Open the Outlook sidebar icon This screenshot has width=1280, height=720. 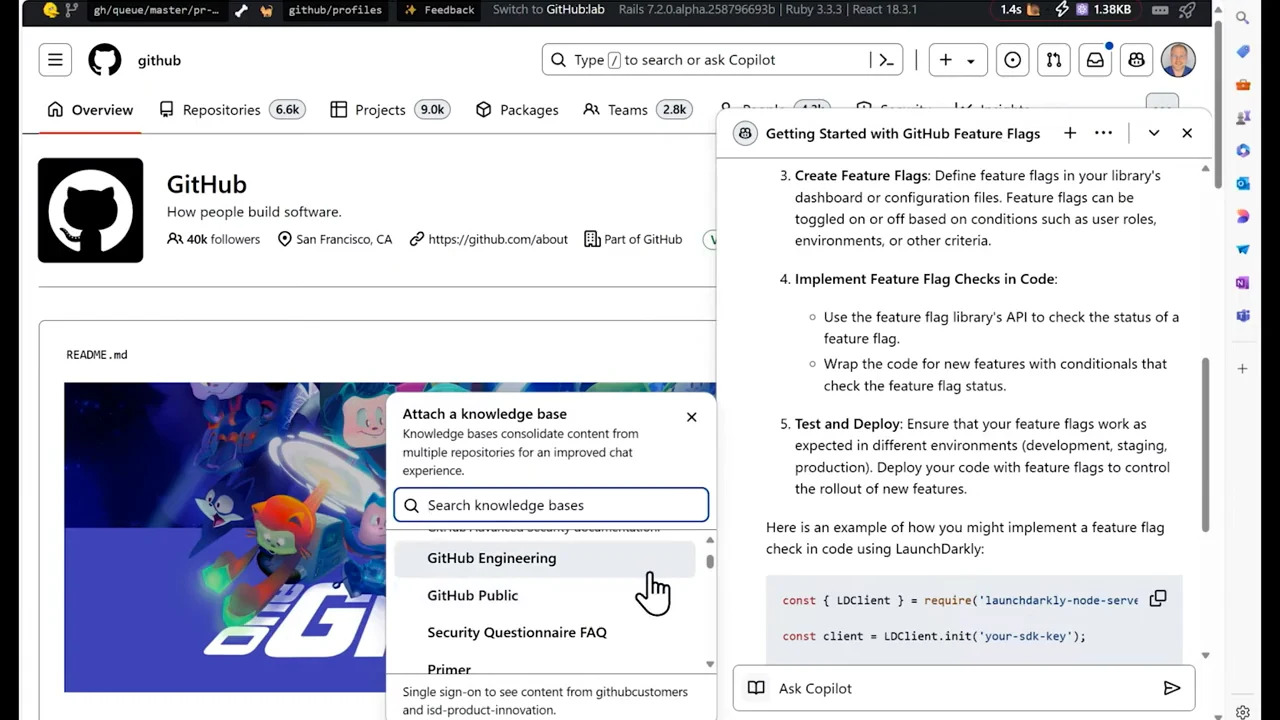click(1243, 184)
